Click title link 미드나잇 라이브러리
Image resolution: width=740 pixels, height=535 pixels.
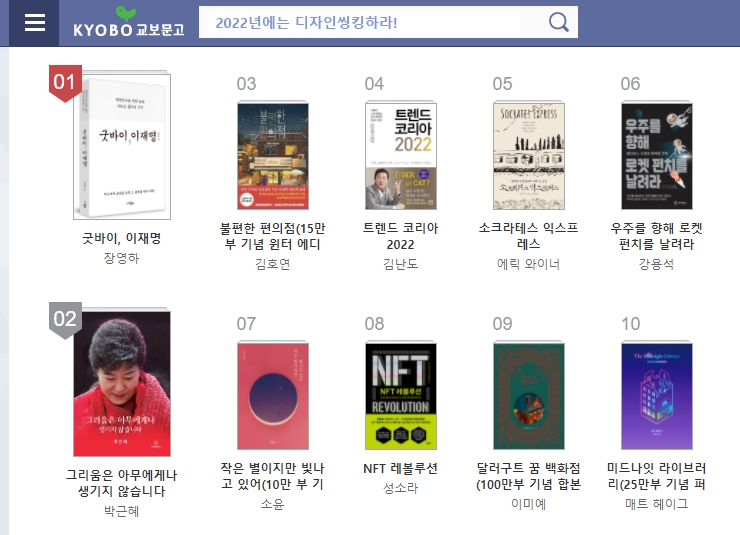(x=656, y=476)
